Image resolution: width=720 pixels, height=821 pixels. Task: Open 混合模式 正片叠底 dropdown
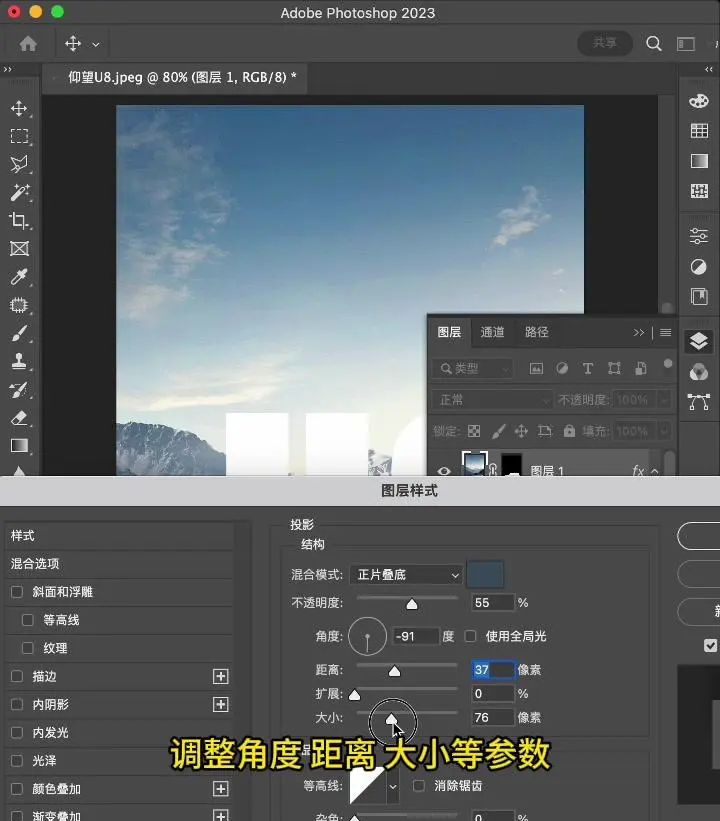(x=406, y=575)
